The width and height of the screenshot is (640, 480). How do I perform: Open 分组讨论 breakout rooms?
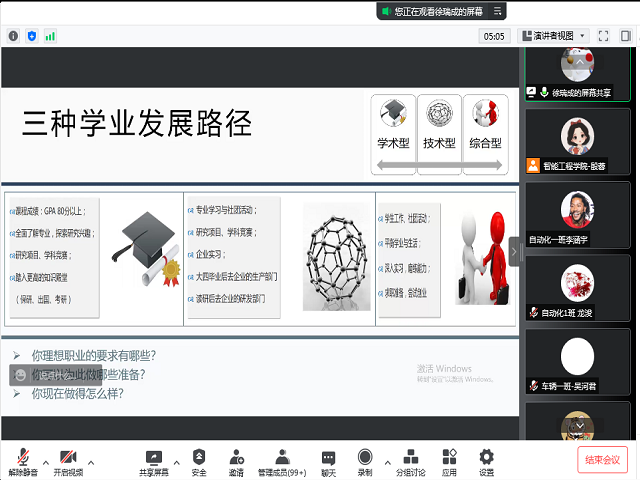(x=410, y=460)
